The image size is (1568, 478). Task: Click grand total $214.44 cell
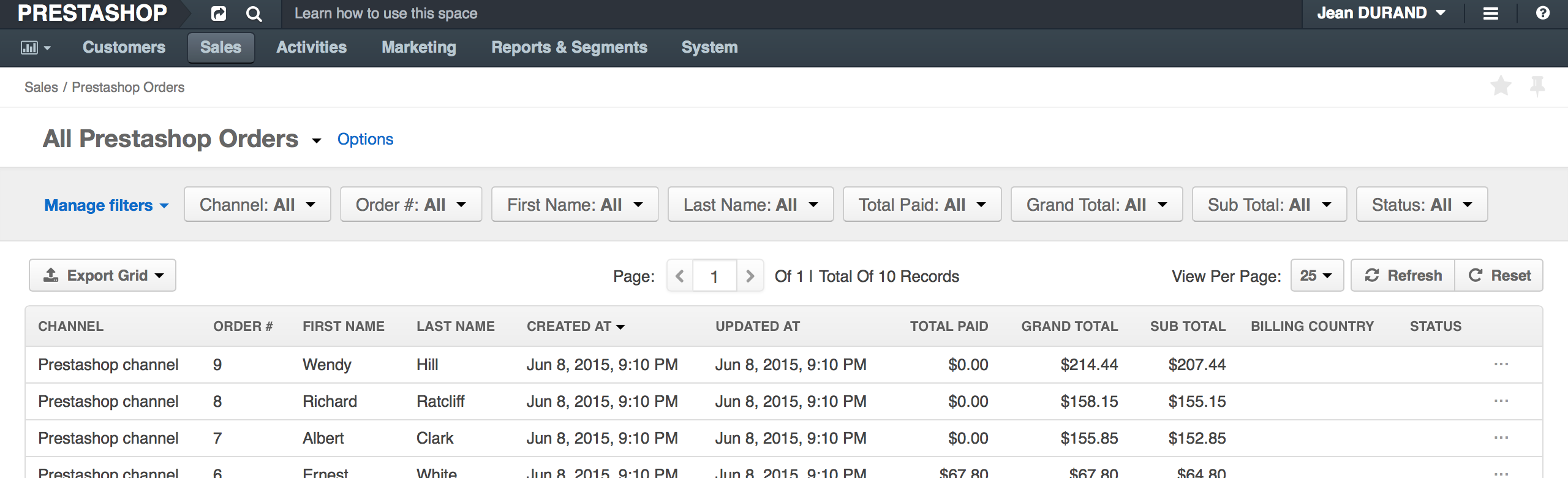point(1089,365)
